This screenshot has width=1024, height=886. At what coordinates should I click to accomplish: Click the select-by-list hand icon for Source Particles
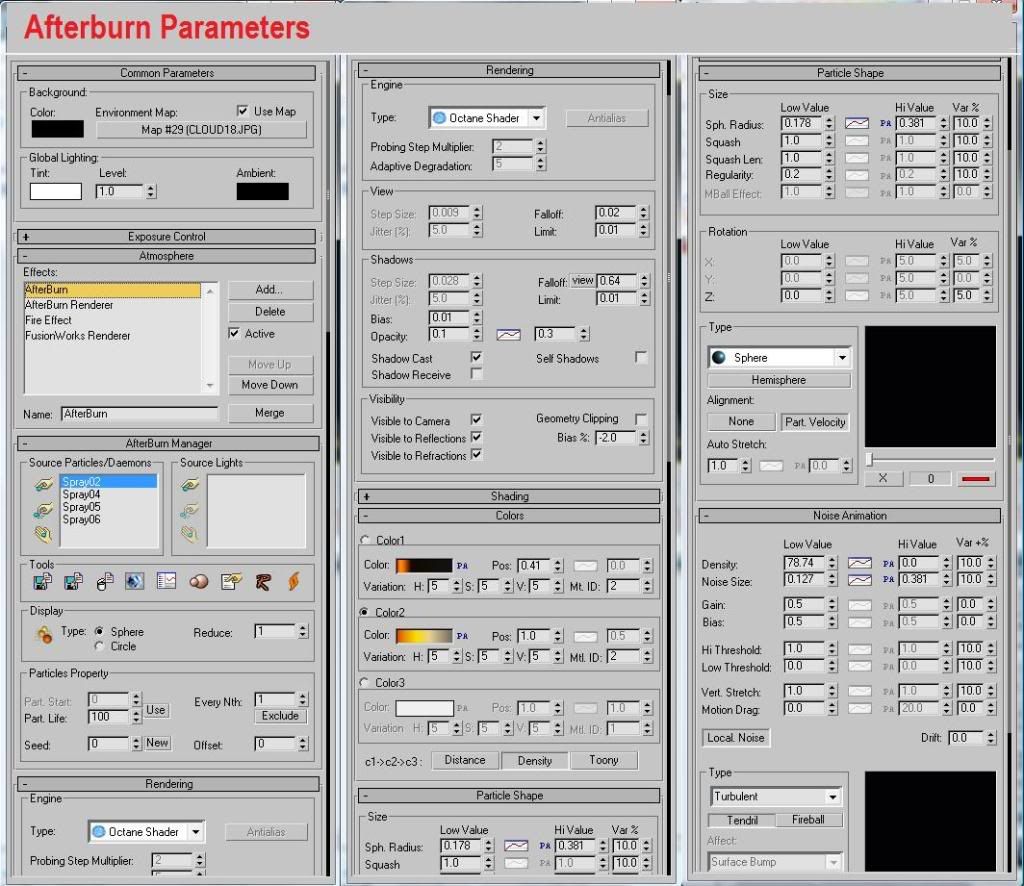pyautogui.click(x=43, y=510)
